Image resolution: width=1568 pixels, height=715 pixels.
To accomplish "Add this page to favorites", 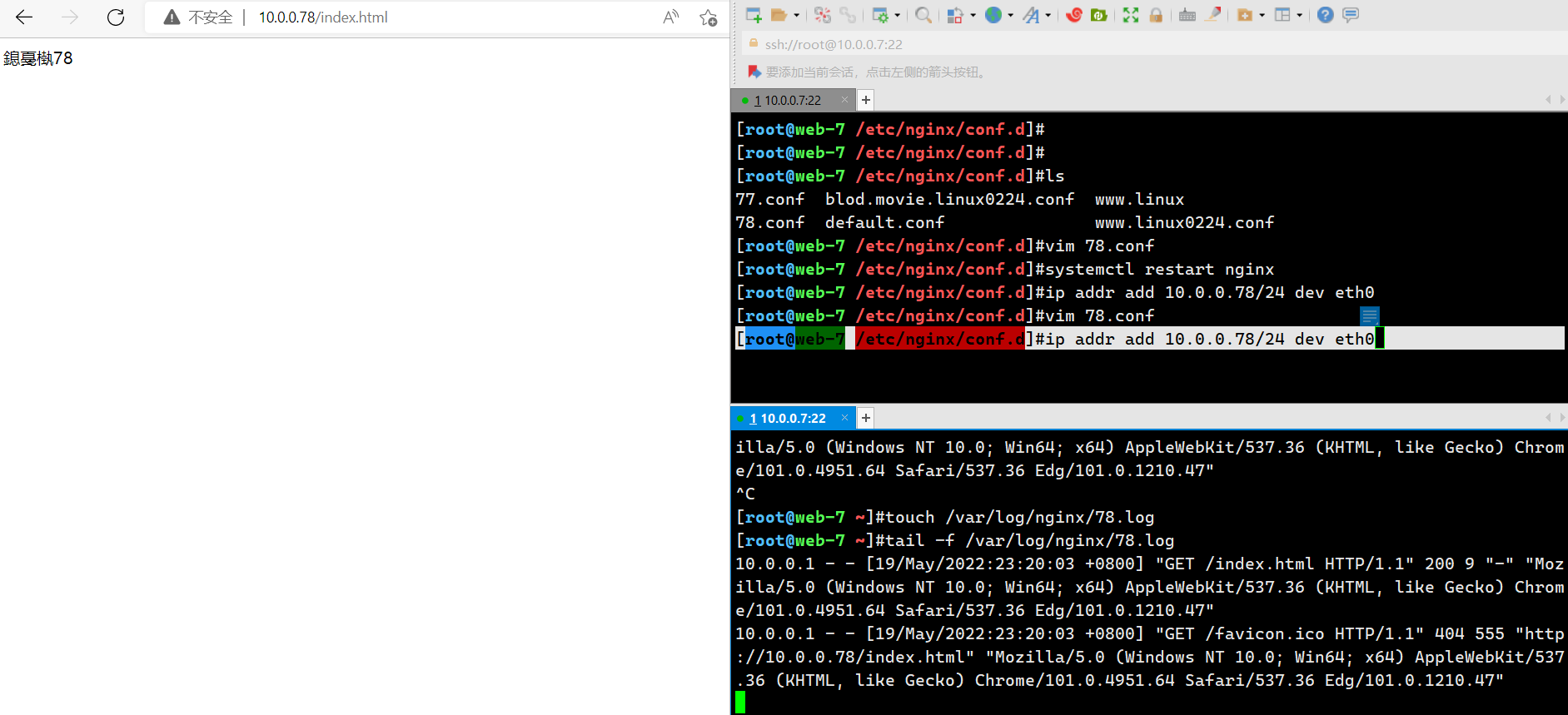I will [709, 17].
